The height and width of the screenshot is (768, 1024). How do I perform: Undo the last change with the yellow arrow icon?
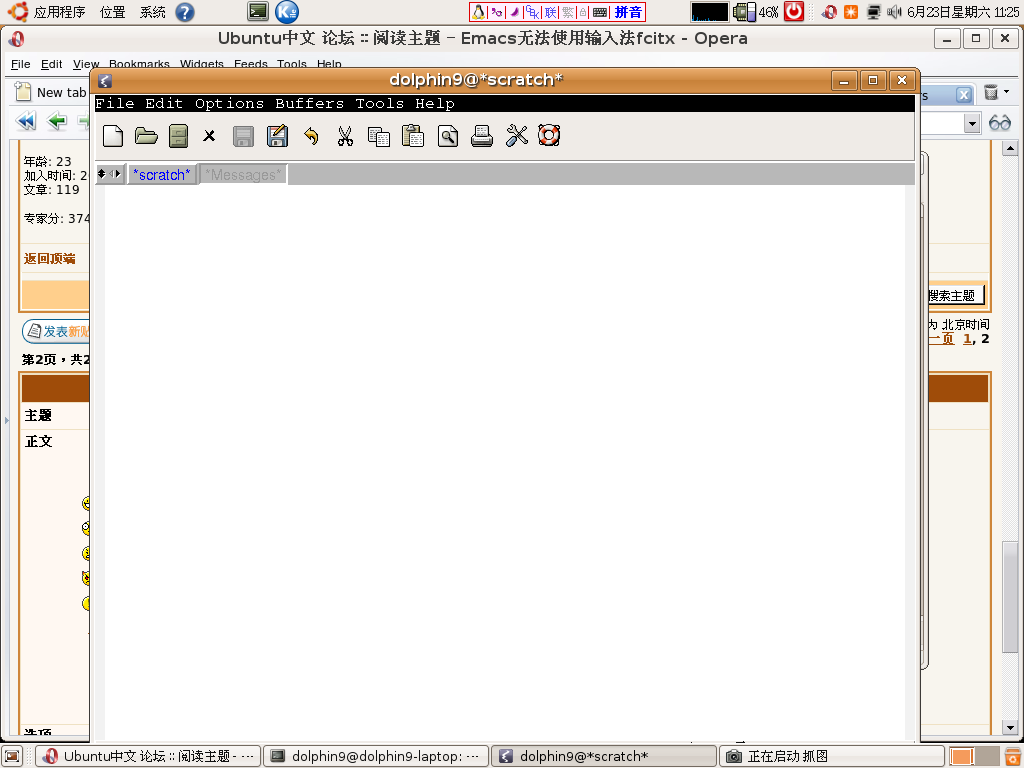tap(312, 136)
